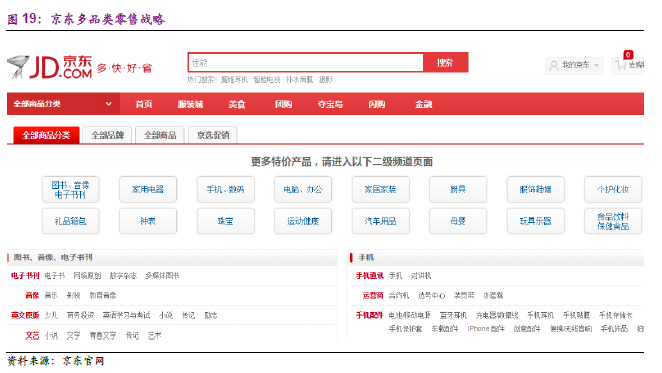Viewport: 662px width, 373px height.
Task: Click the 青春文学 link
Action: [x=103, y=336]
